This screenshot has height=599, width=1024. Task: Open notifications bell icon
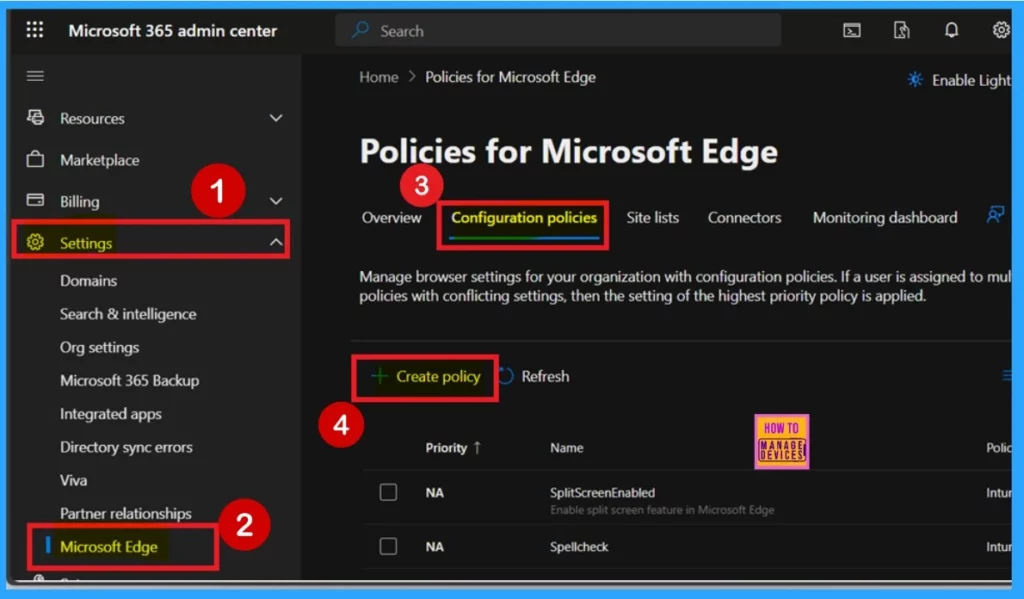[x=952, y=30]
